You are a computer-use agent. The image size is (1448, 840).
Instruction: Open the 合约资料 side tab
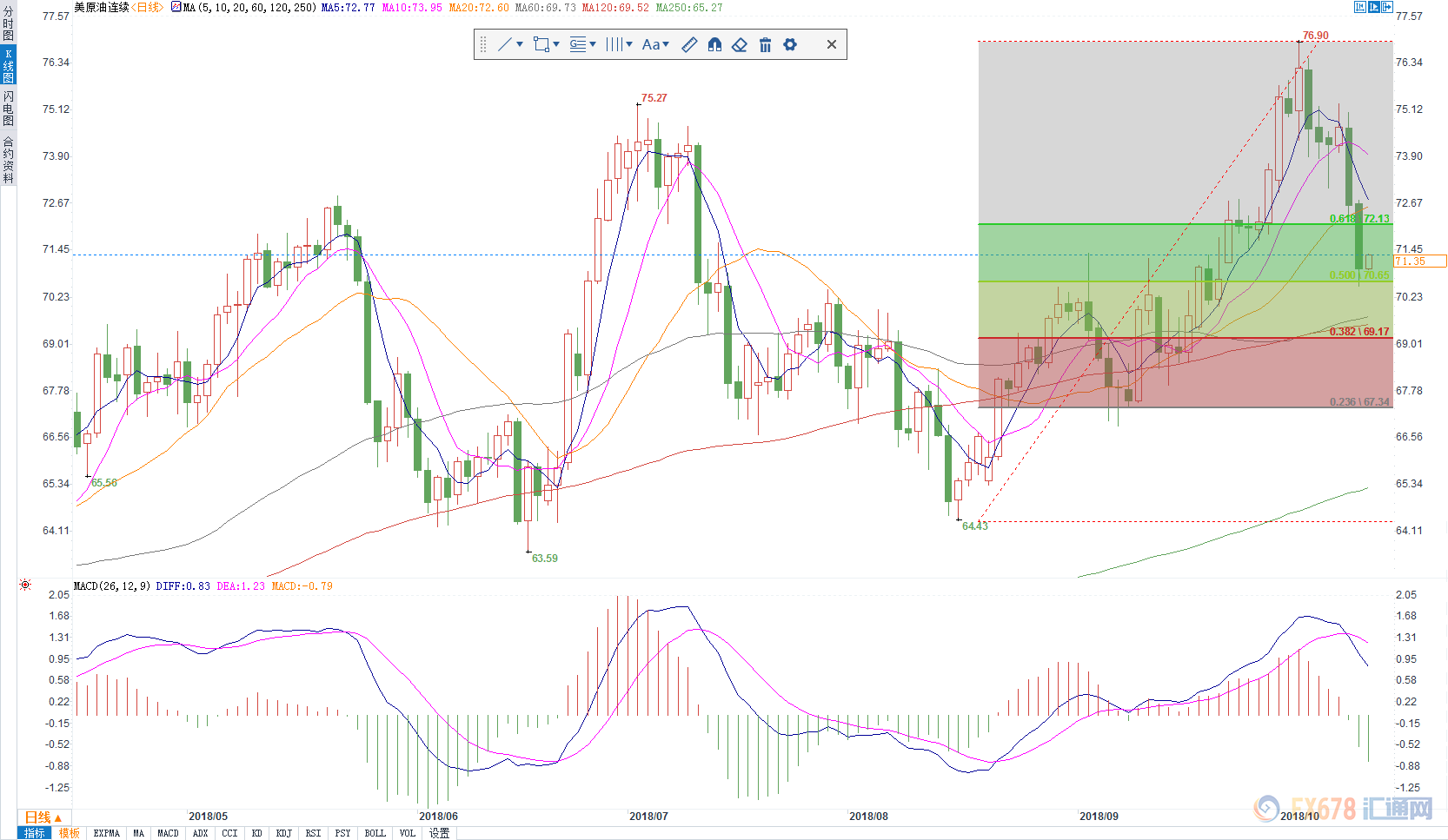pyautogui.click(x=8, y=160)
